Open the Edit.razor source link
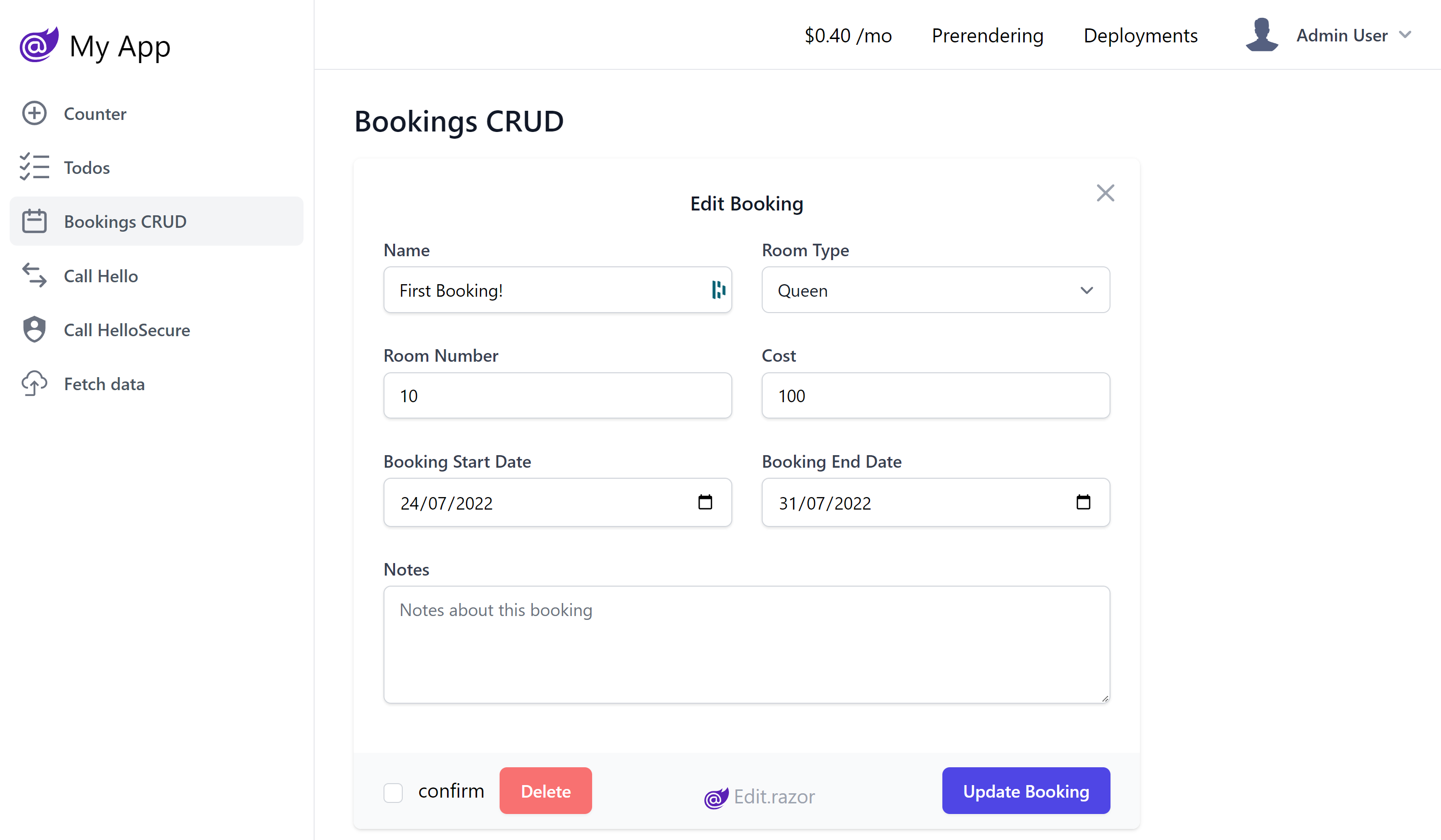 (759, 797)
